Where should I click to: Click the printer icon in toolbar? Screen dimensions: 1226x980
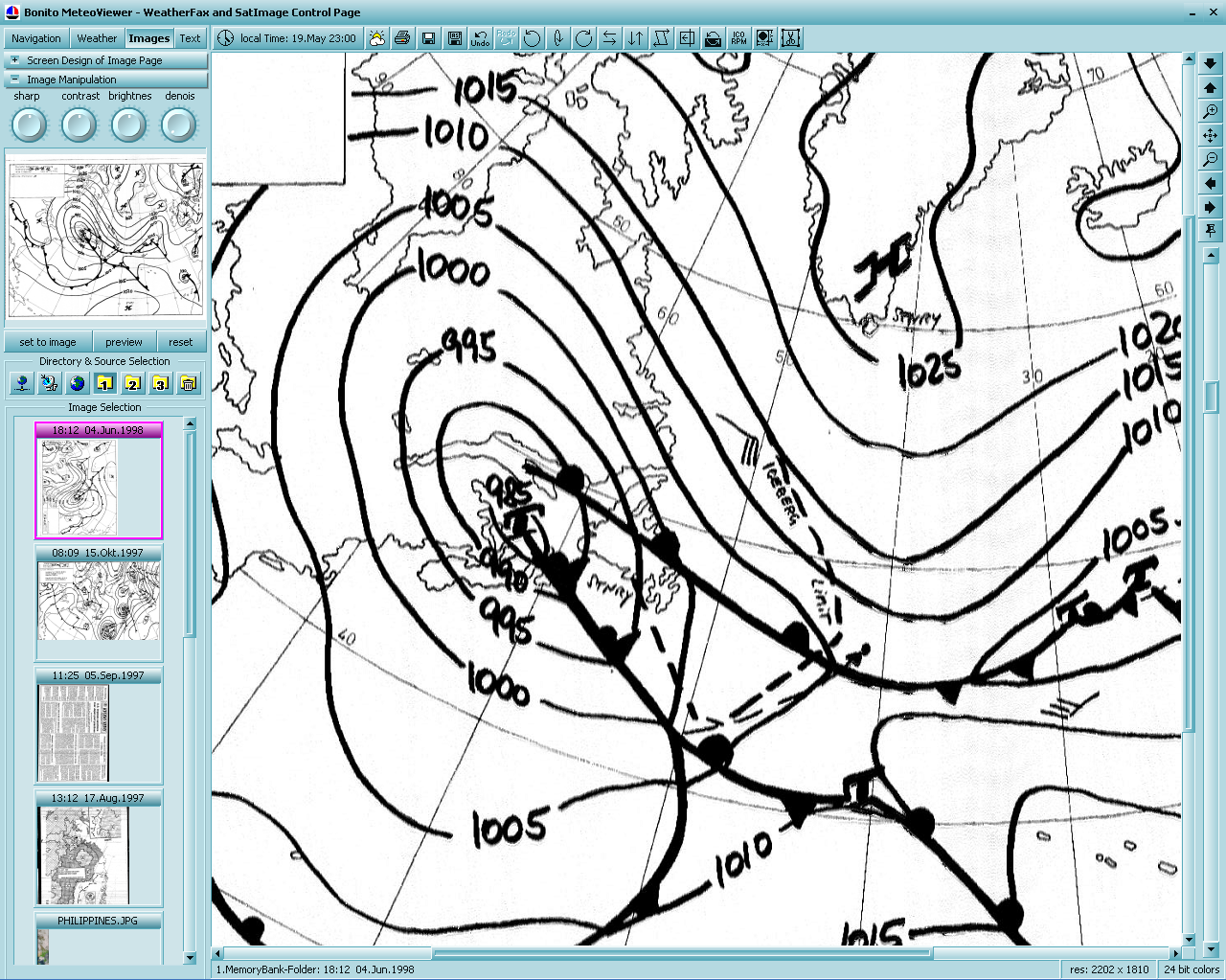pos(402,38)
